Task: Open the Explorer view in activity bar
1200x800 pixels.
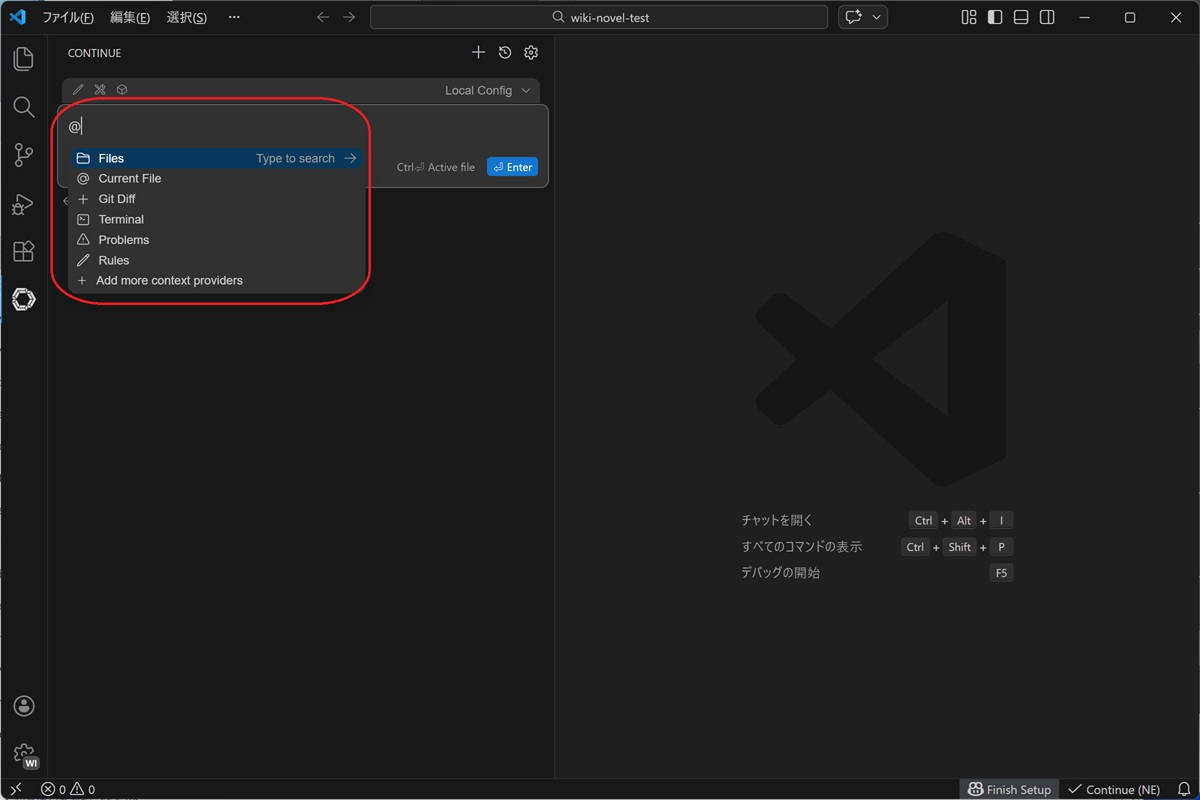Action: pyautogui.click(x=23, y=59)
